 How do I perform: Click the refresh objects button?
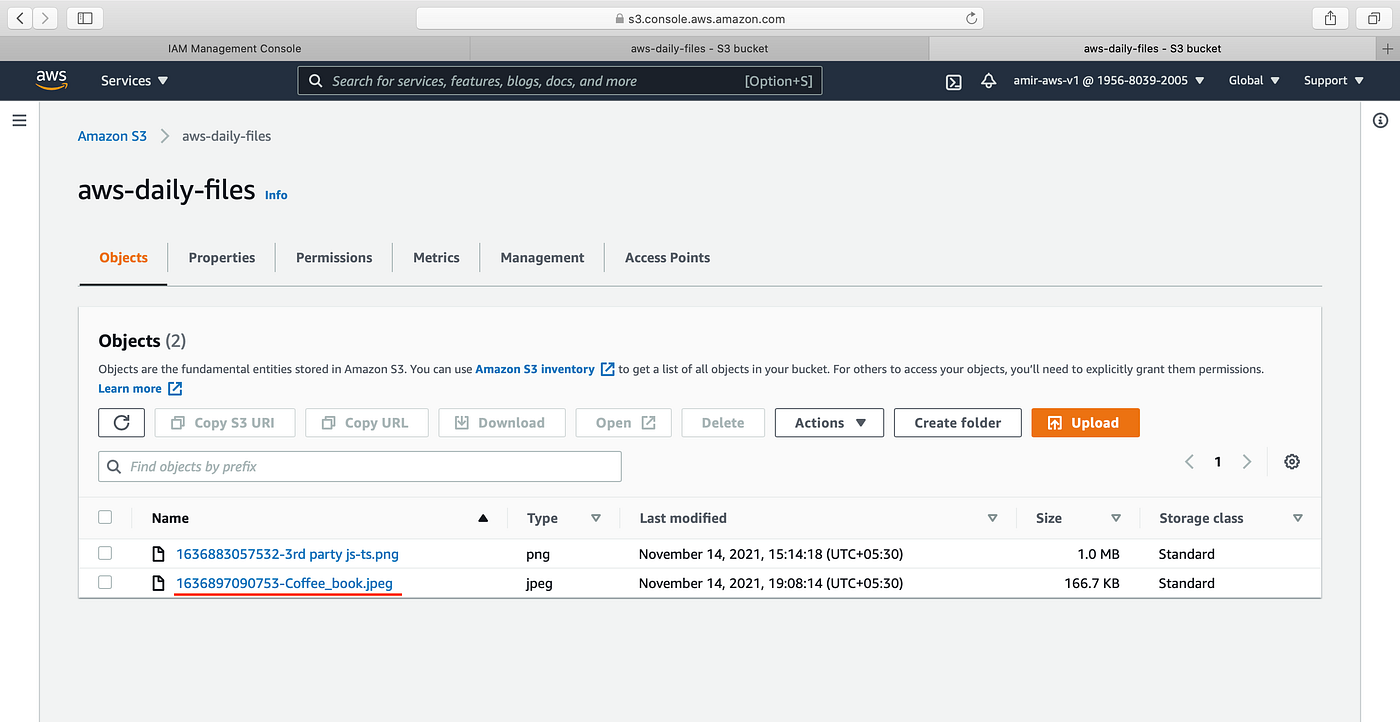pos(122,423)
